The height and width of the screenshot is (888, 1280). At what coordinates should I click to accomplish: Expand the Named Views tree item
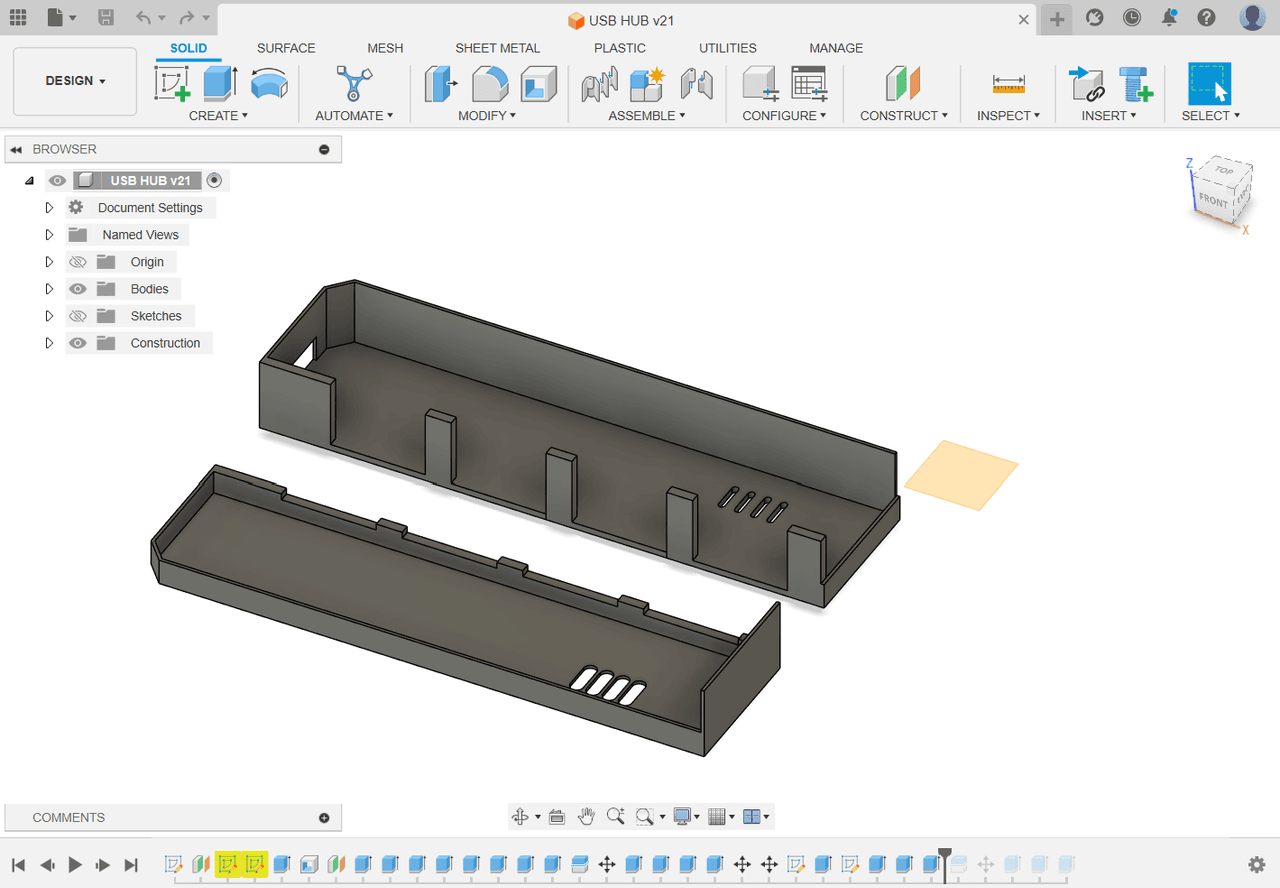[x=49, y=235]
